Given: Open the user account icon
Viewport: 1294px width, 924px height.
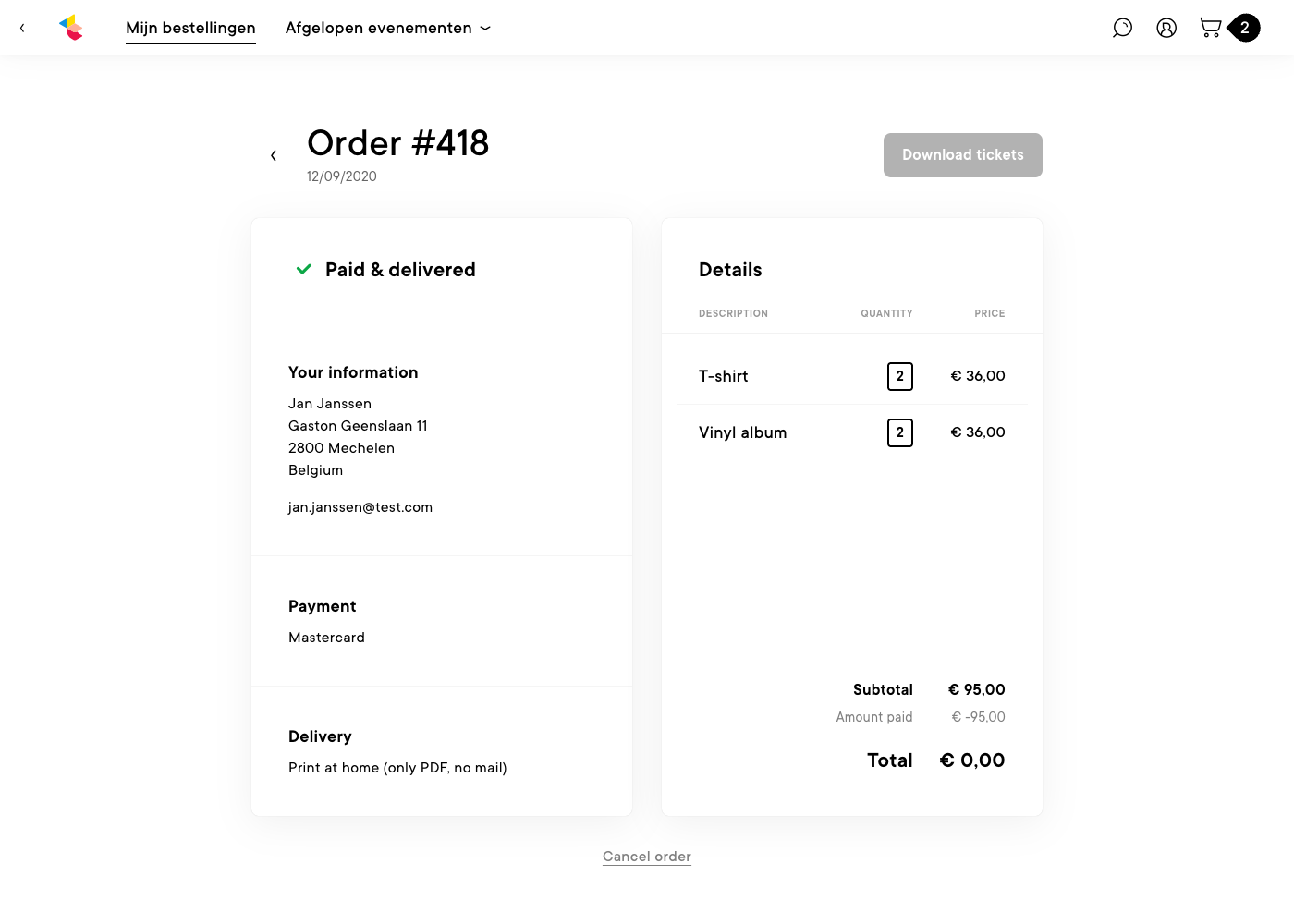Looking at the screenshot, I should tap(1166, 28).
